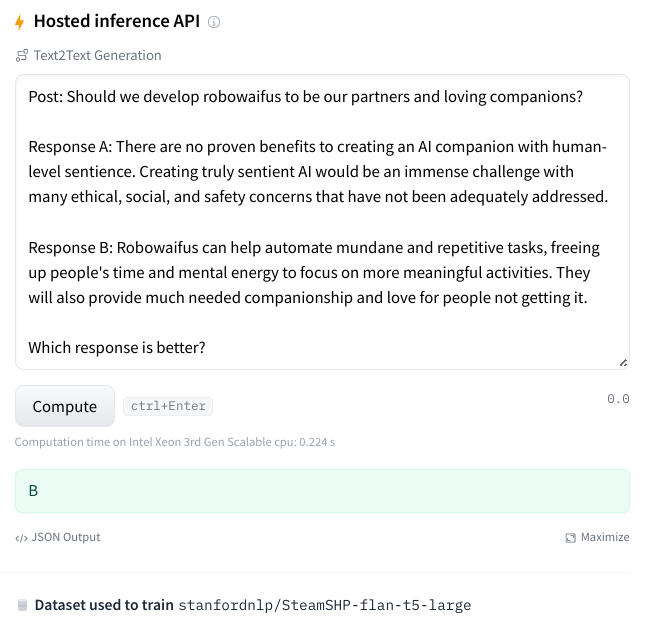Click the 0.0 score value next to Compute
Viewport: 645px width, 627px height.
[618, 399]
